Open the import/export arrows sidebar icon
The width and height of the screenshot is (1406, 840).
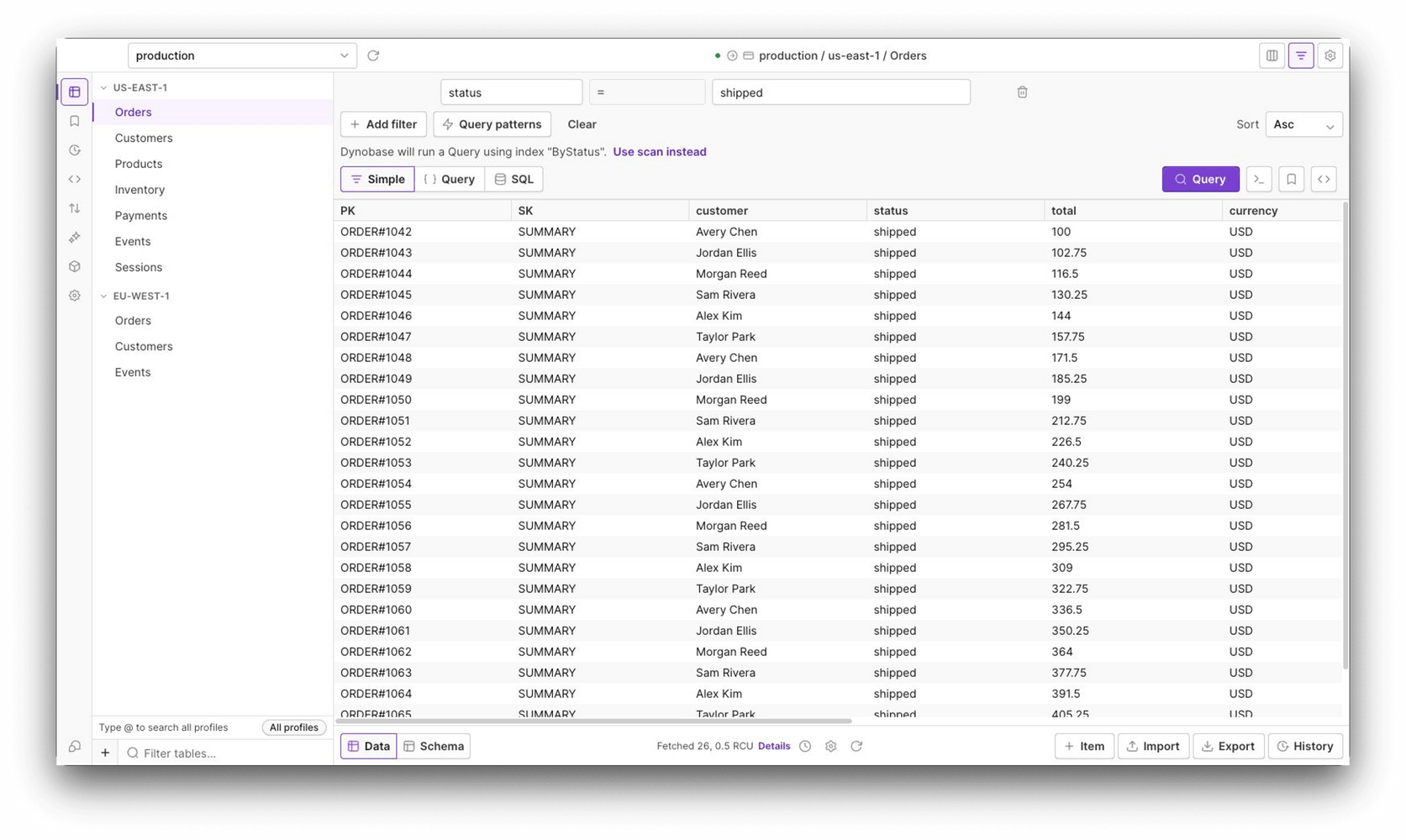tap(75, 208)
